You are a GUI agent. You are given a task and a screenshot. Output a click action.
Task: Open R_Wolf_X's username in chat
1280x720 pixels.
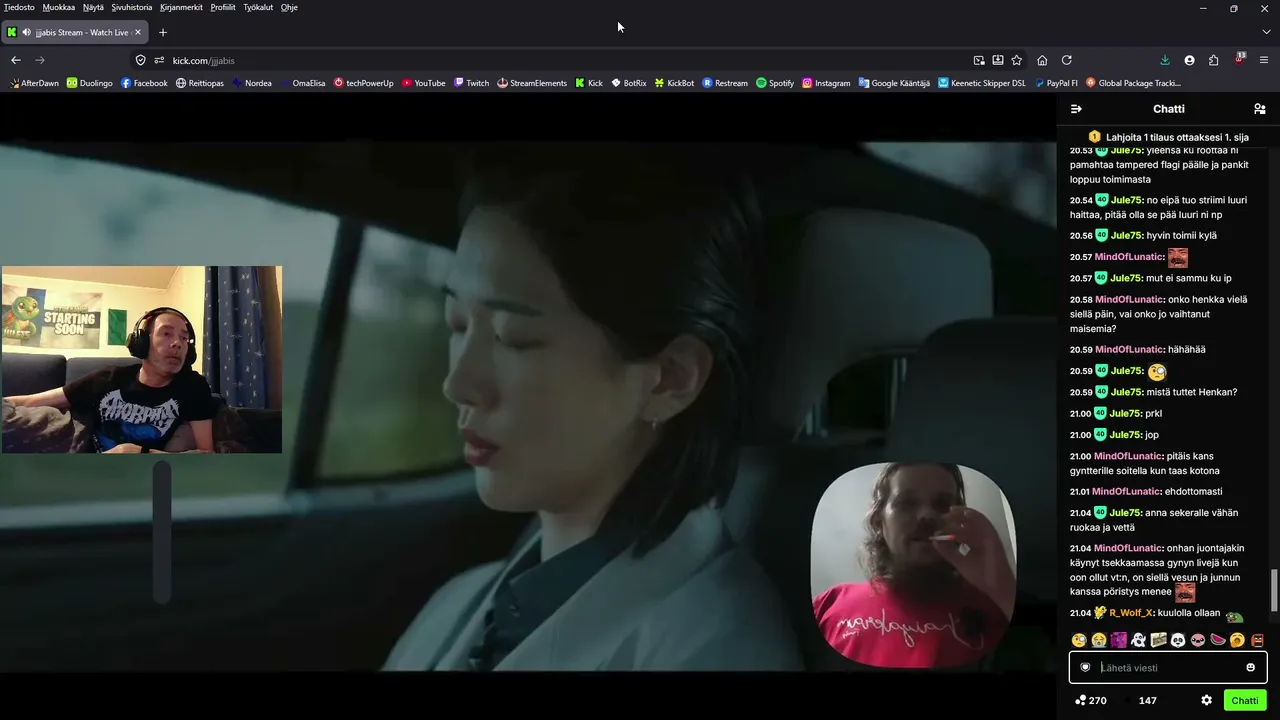point(1131,613)
